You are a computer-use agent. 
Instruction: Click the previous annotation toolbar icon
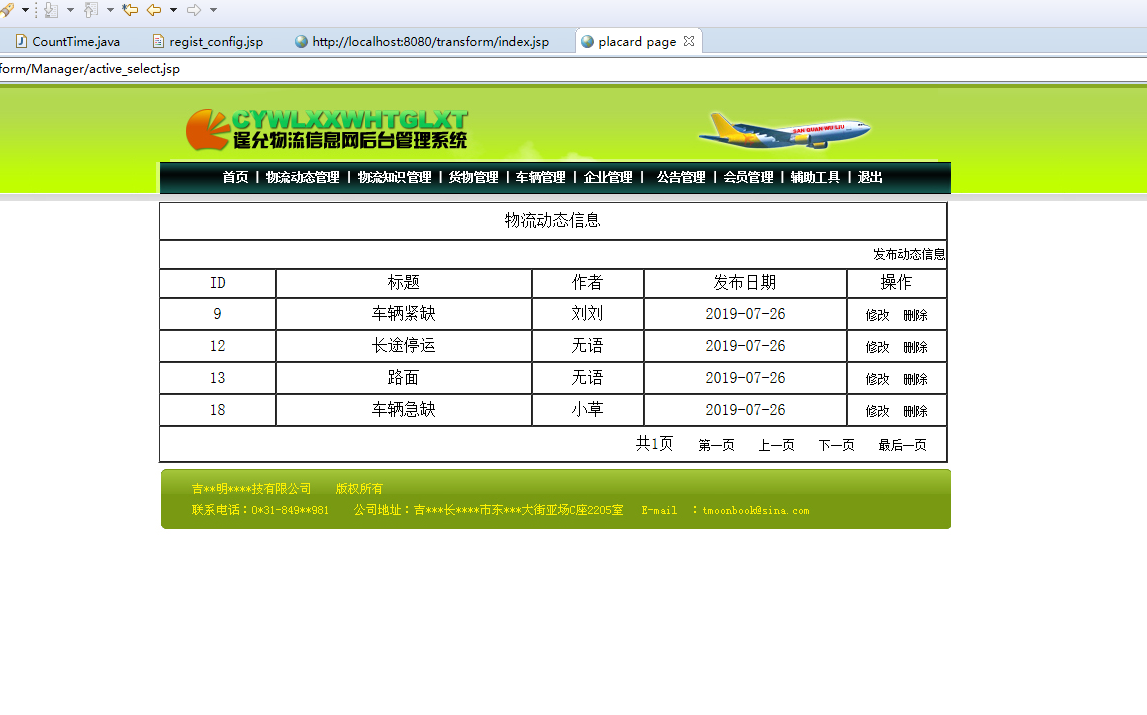coord(90,9)
